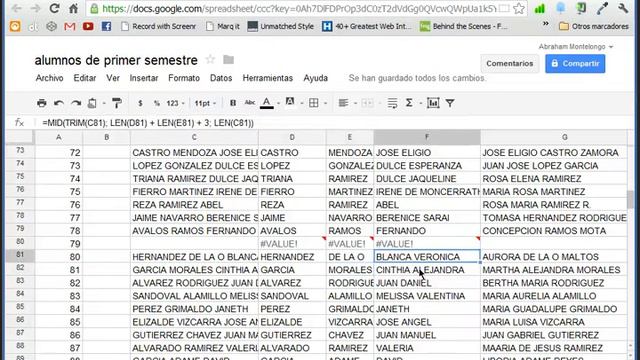The height and width of the screenshot is (360, 640).
Task: Open the Archivo menu
Action: tap(49, 78)
